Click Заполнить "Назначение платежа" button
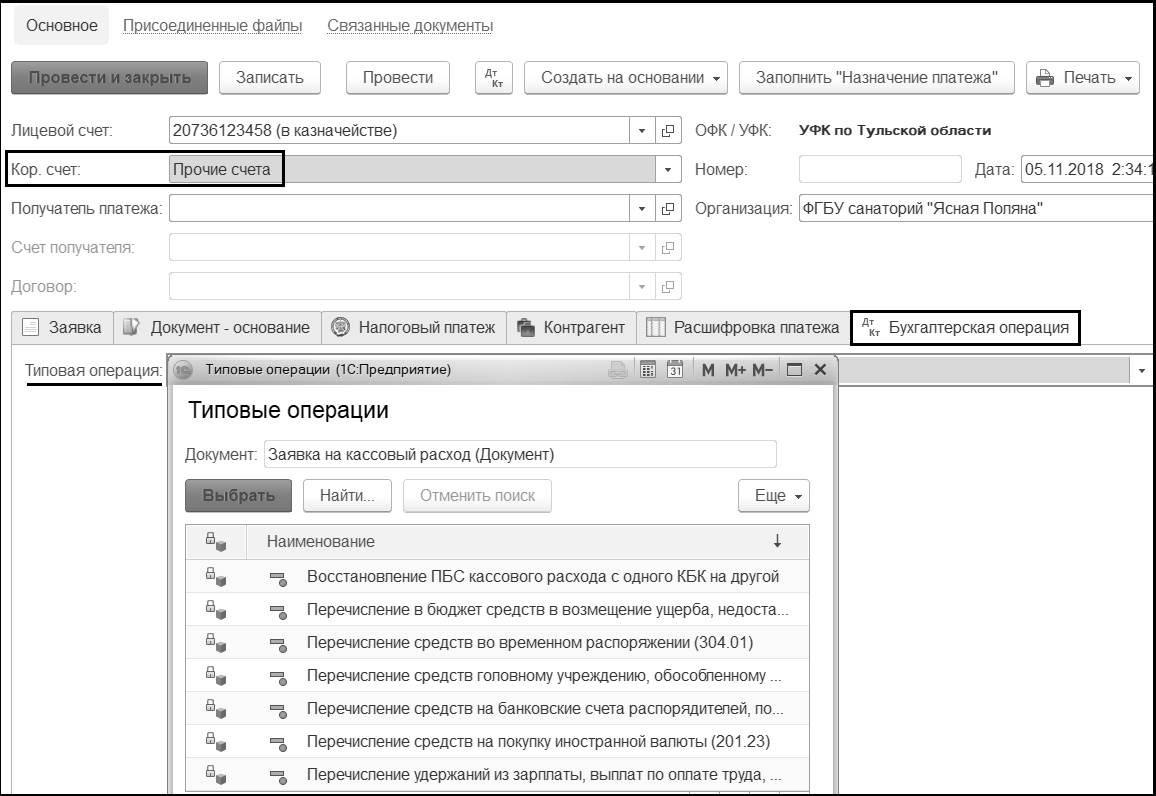Viewport: 1156px width, 796px height. coord(877,78)
